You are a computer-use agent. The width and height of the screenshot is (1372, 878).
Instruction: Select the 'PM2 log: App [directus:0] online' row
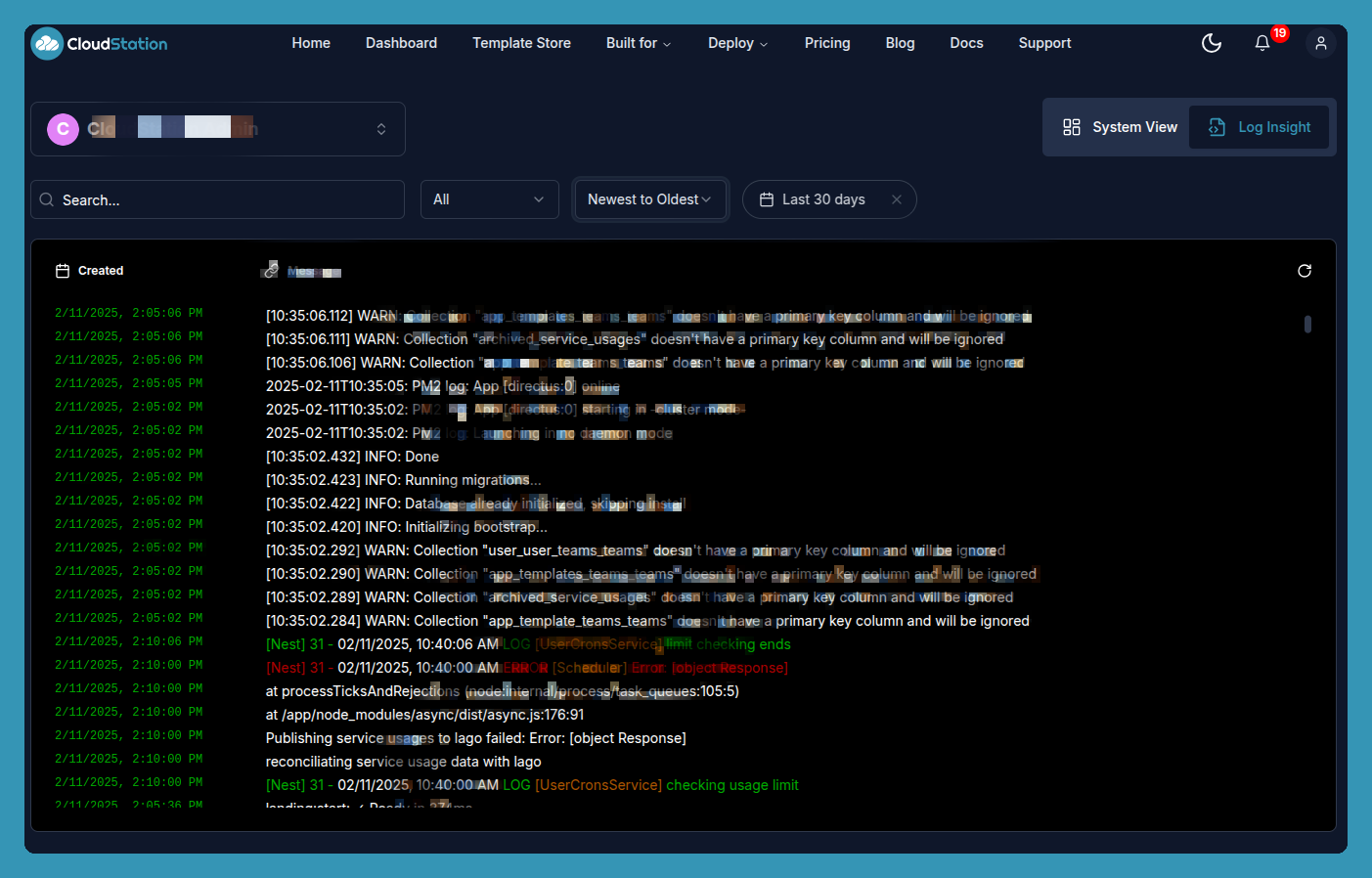click(x=443, y=386)
